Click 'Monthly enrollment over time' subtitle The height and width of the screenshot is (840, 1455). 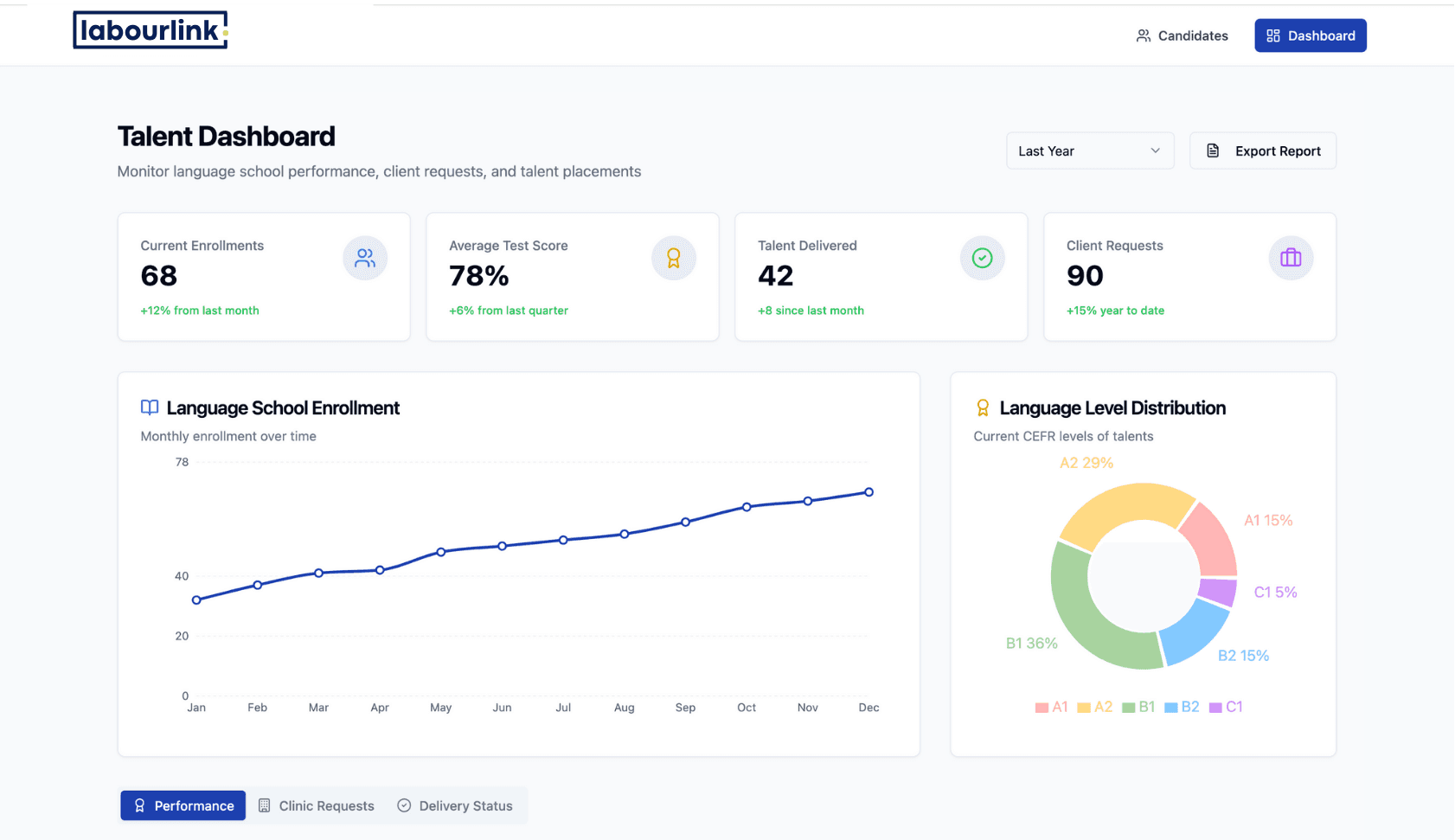pos(228,437)
